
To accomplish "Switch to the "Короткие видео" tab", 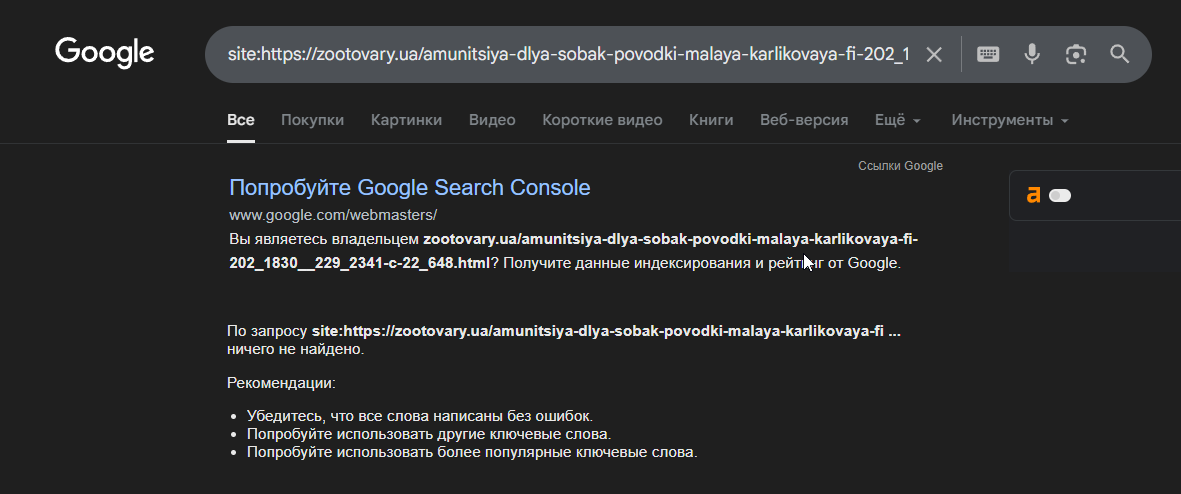I will point(602,120).
